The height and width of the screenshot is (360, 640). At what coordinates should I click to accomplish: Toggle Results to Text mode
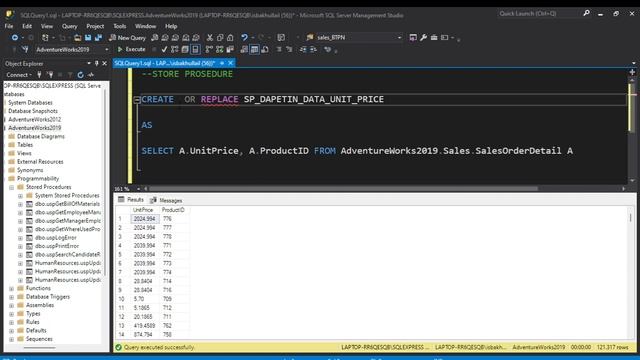point(244,49)
